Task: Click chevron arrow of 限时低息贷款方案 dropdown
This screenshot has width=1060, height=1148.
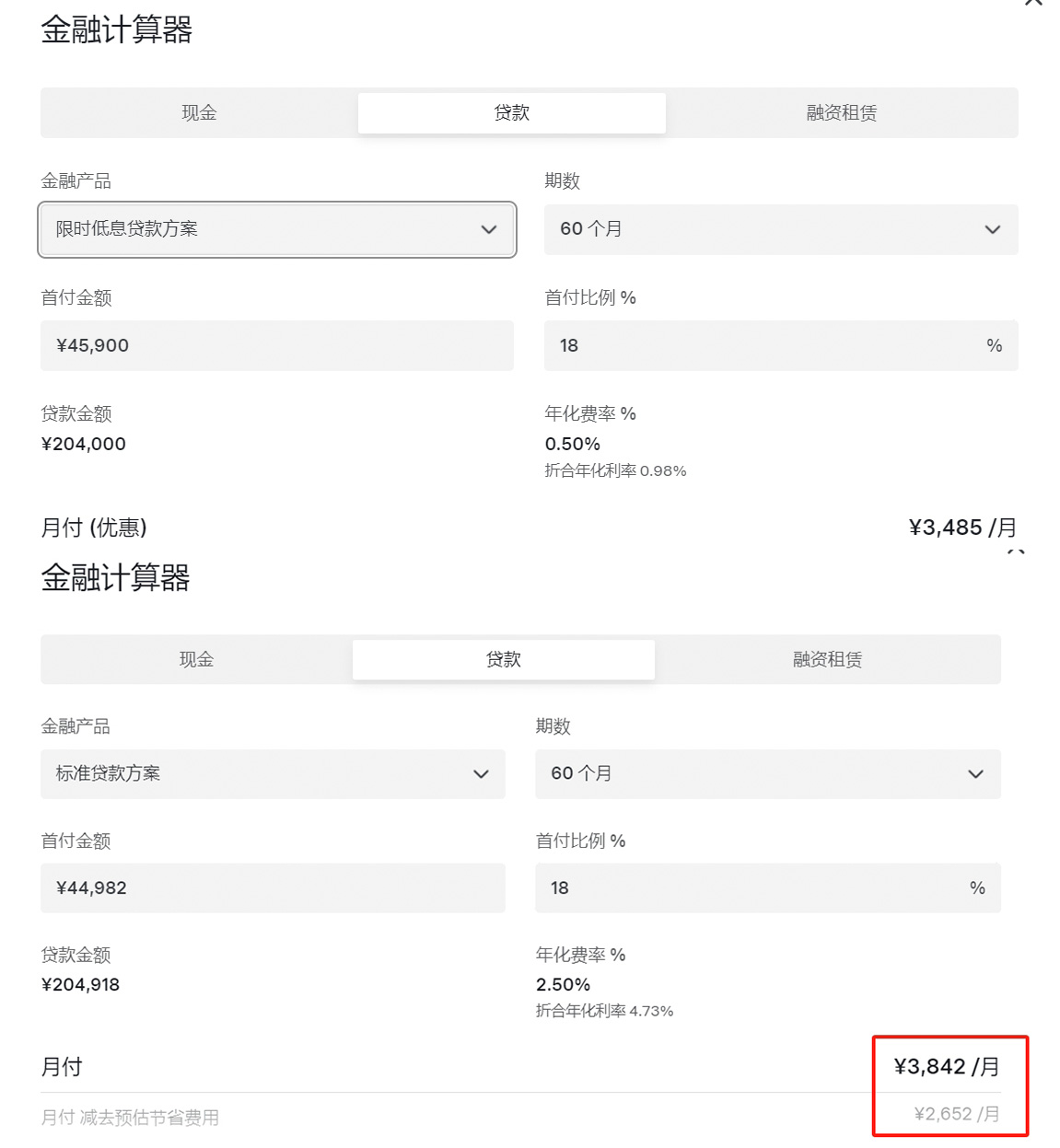Action: pyautogui.click(x=489, y=229)
